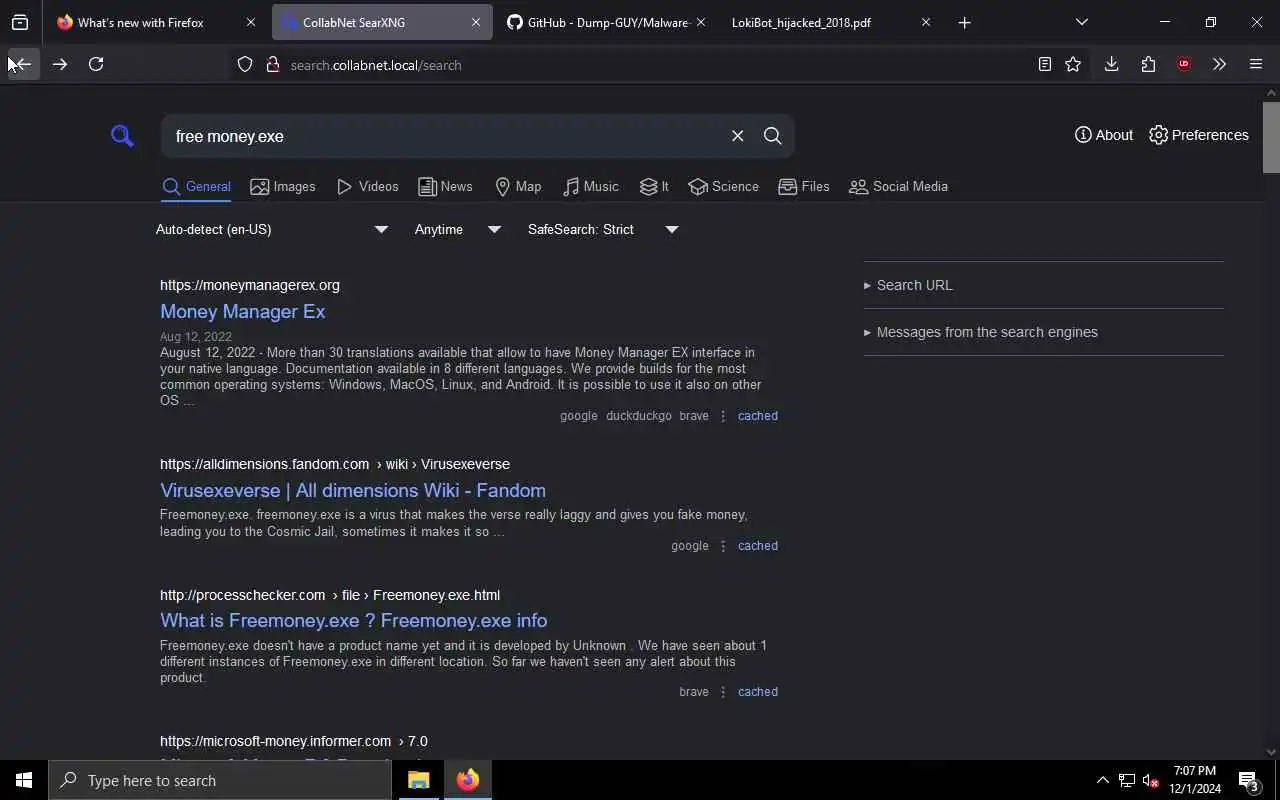Open the uBlock Origin extension icon

(x=1184, y=64)
